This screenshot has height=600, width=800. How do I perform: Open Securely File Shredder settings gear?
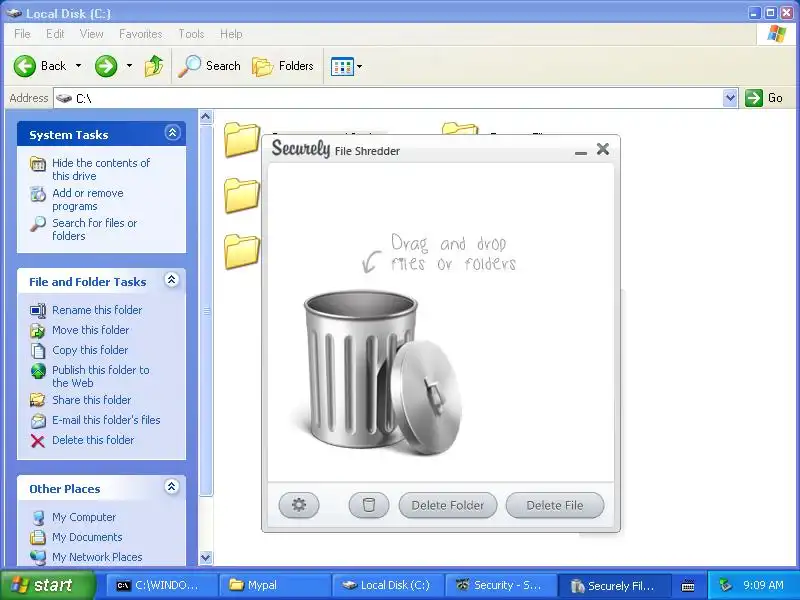(x=299, y=505)
